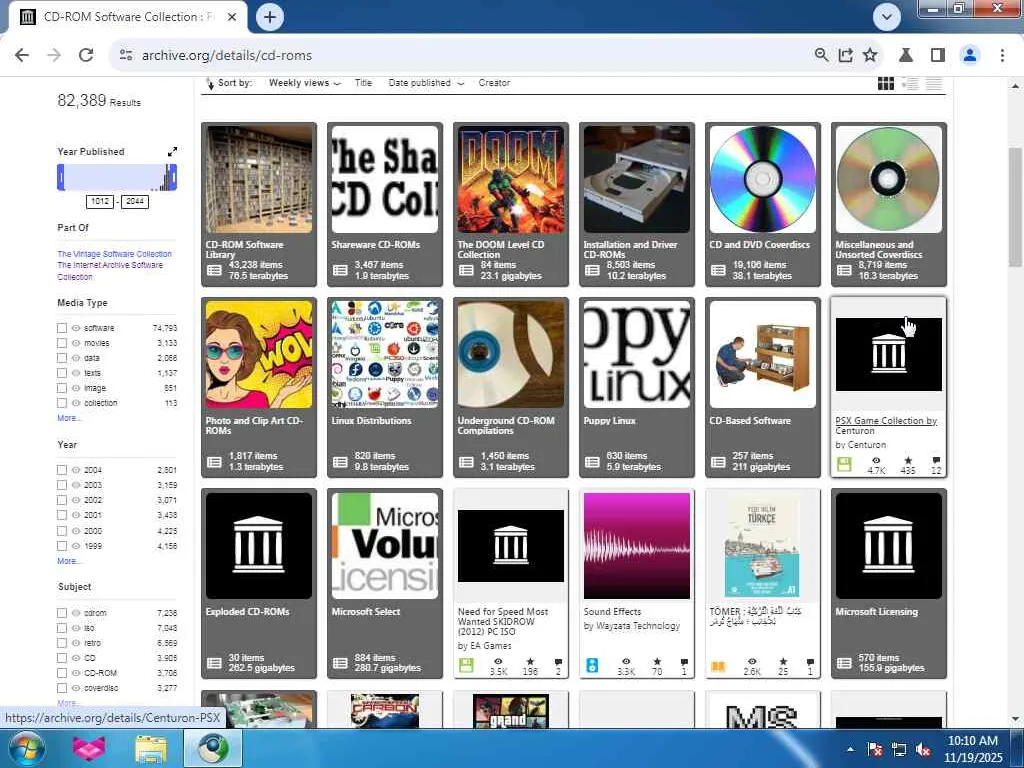Open Installation and Driver CD-ROMs collection

click(x=637, y=204)
